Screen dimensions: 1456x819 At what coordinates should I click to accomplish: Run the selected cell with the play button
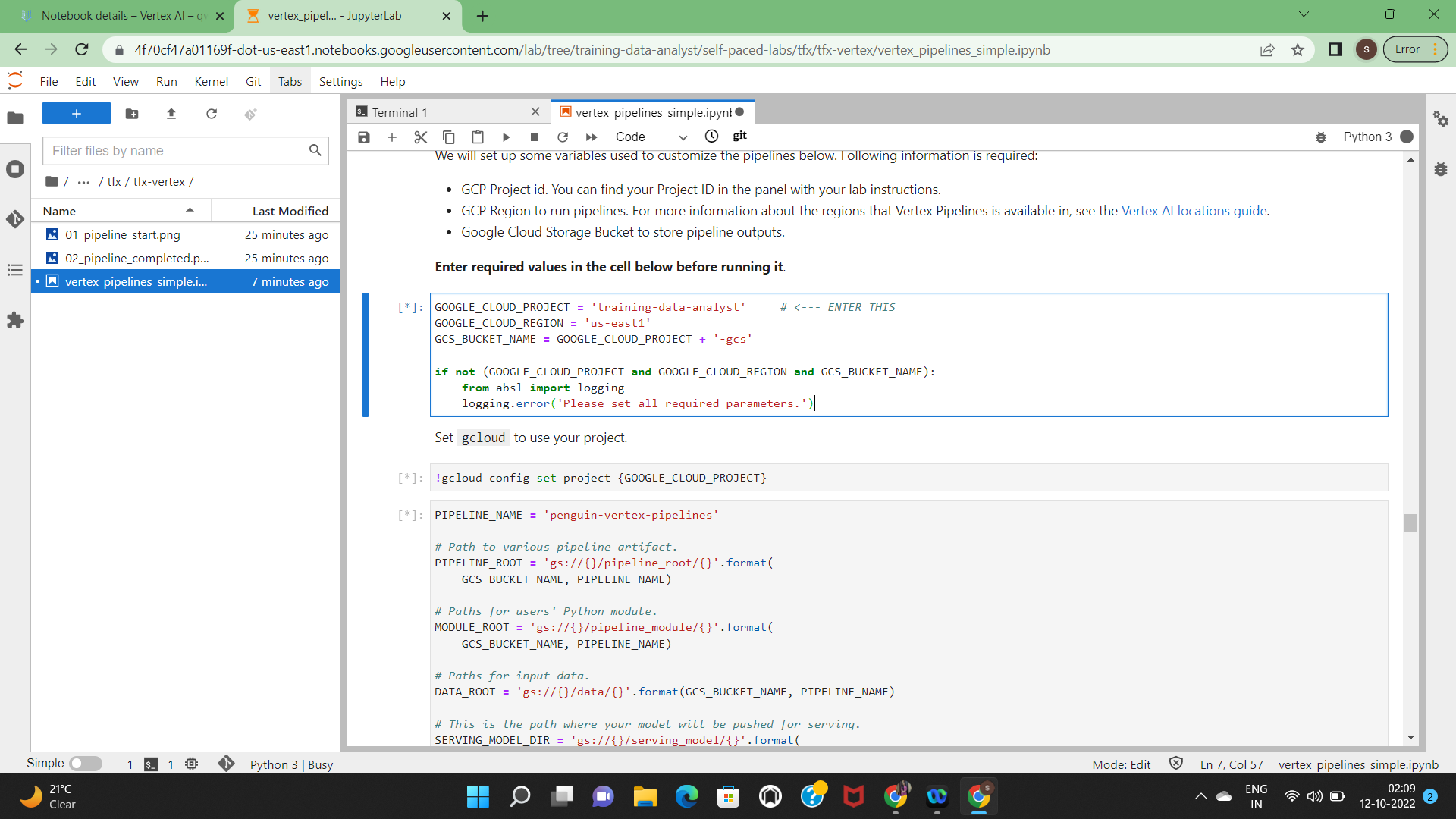(x=506, y=136)
